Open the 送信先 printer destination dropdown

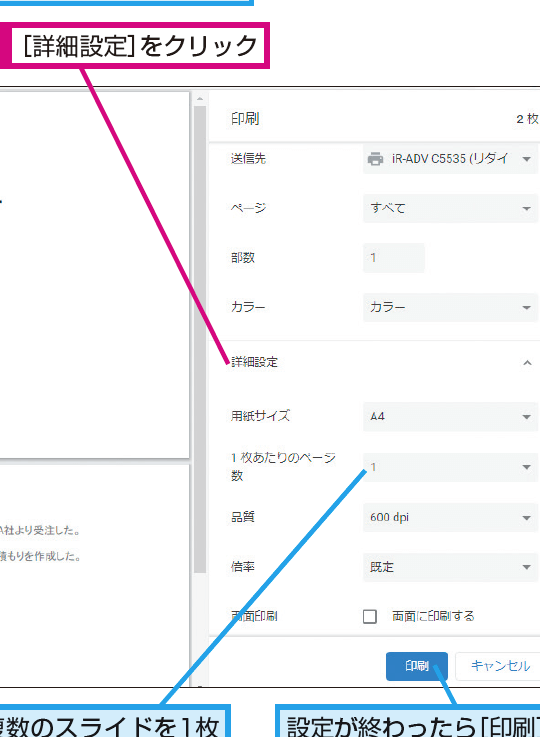[x=450, y=159]
